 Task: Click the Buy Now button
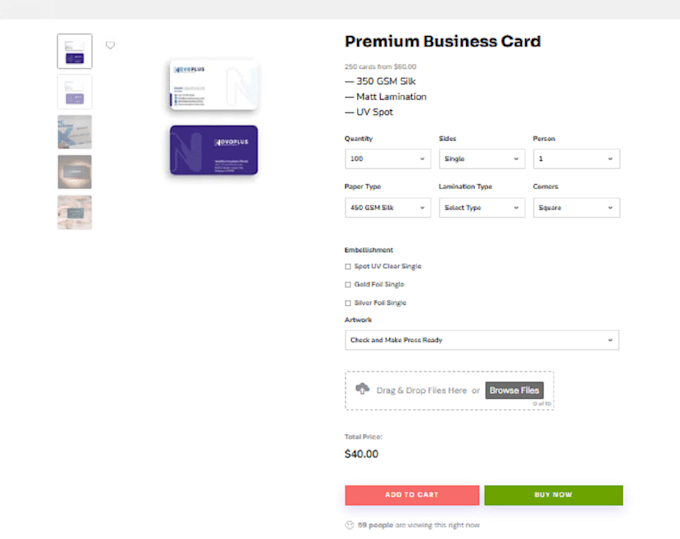(553, 495)
